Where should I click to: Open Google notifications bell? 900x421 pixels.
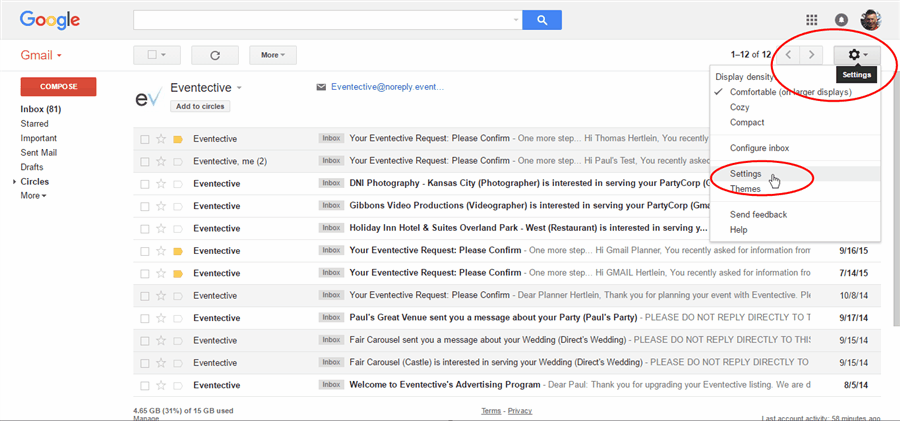point(841,20)
